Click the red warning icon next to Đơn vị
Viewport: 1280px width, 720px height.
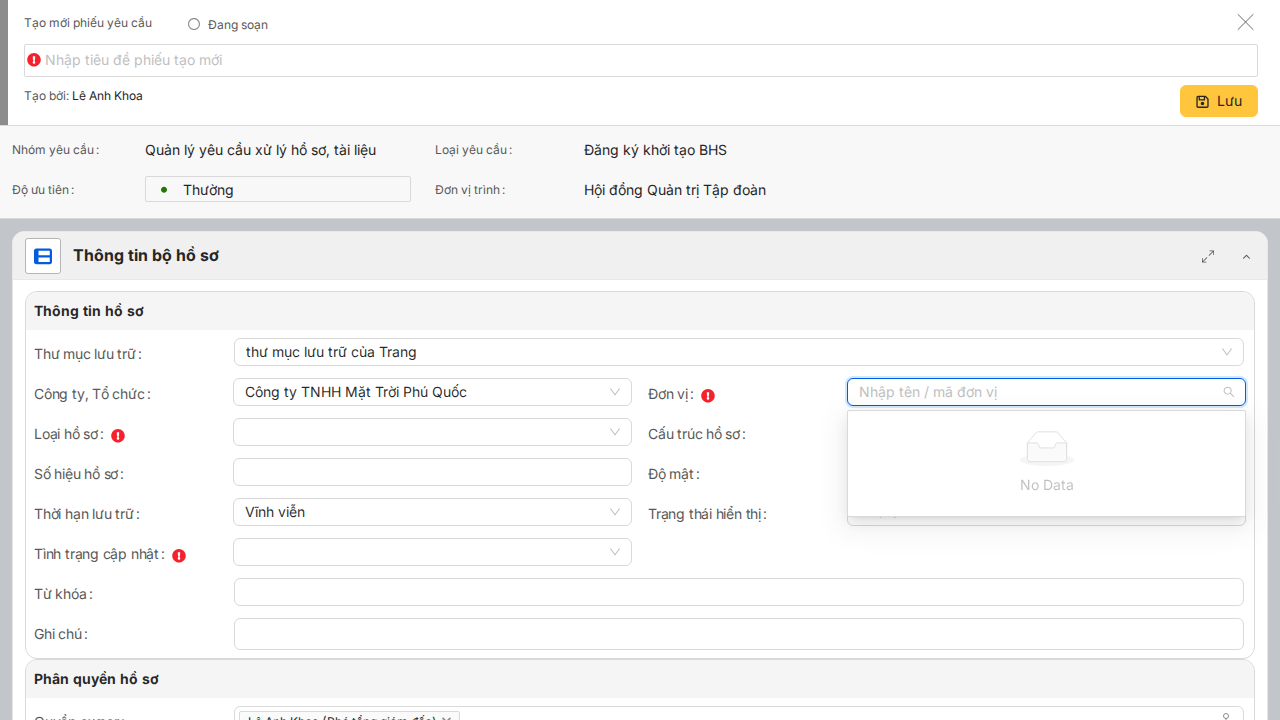[708, 396]
